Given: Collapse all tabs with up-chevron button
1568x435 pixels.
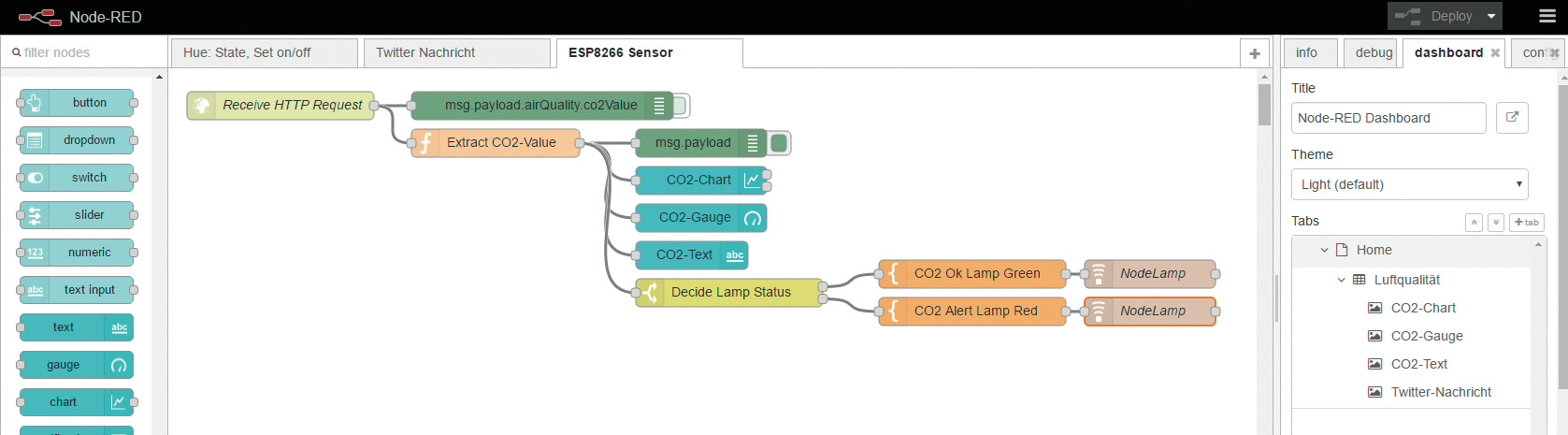Looking at the screenshot, I should pos(1474,222).
